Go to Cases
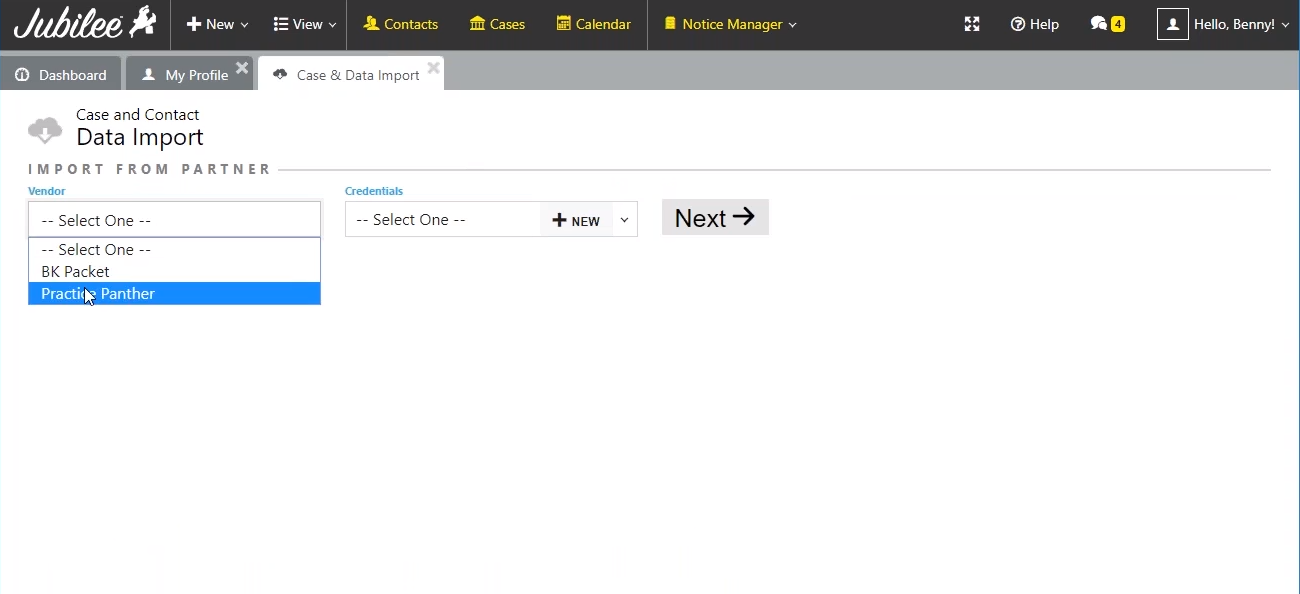The image size is (1300, 594). [x=497, y=24]
